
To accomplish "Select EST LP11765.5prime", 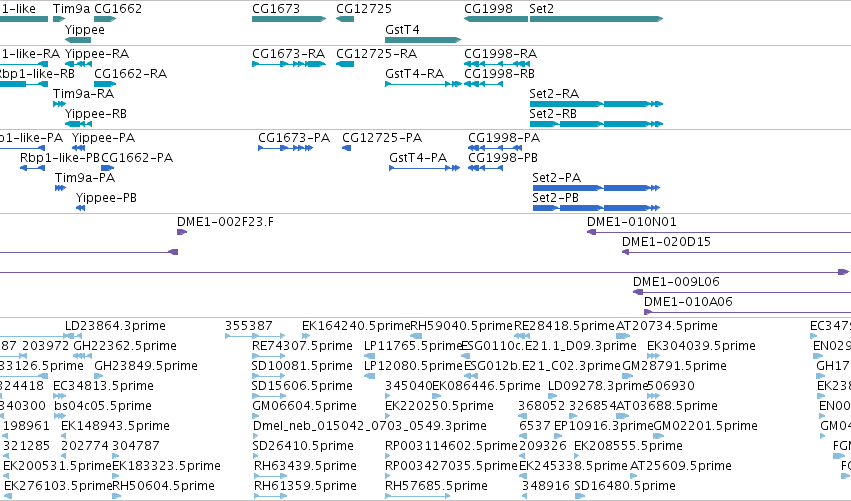I will (369, 357).
